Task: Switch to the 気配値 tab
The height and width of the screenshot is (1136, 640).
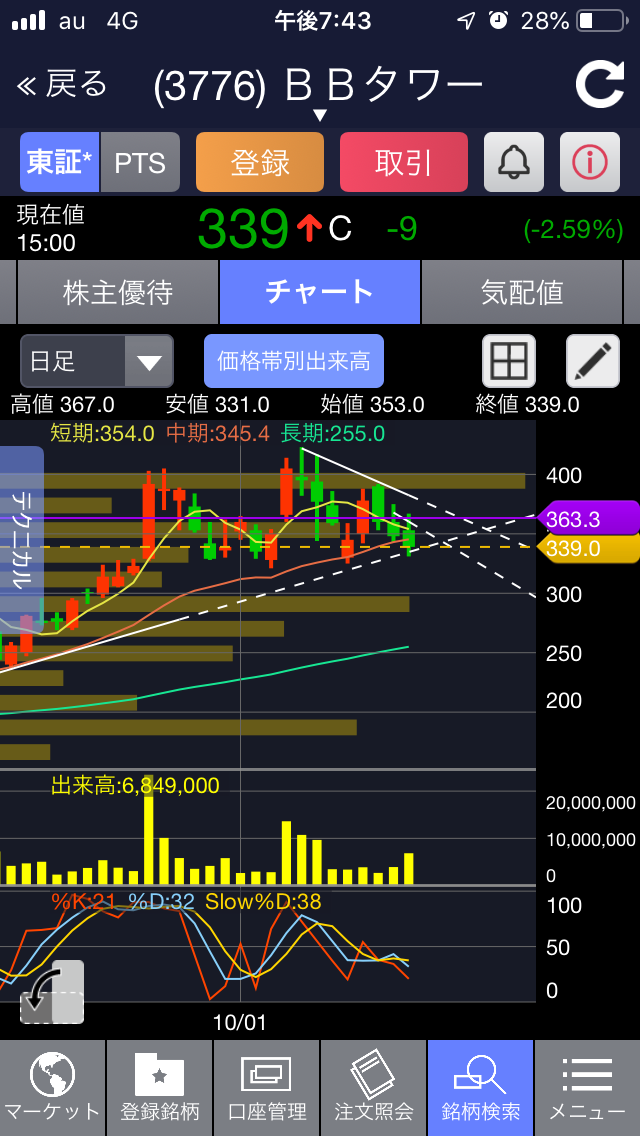Action: (522, 292)
